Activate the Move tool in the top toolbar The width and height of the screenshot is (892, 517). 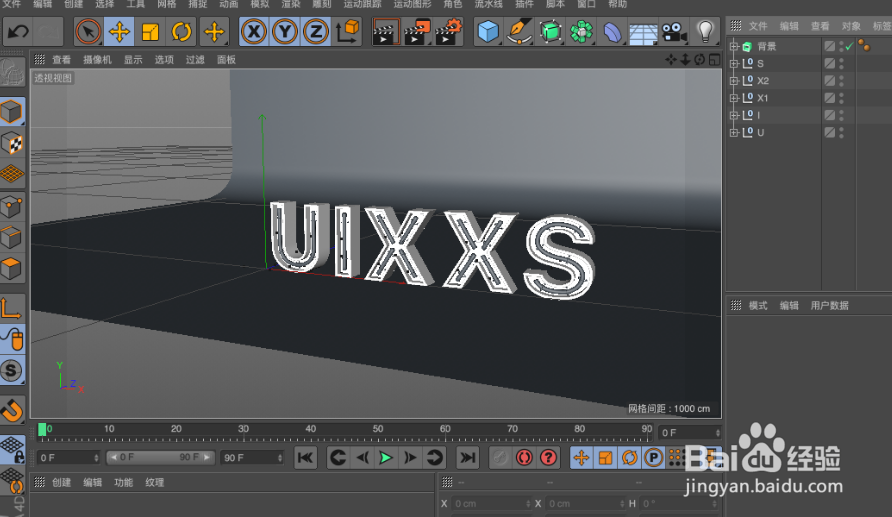coord(119,32)
